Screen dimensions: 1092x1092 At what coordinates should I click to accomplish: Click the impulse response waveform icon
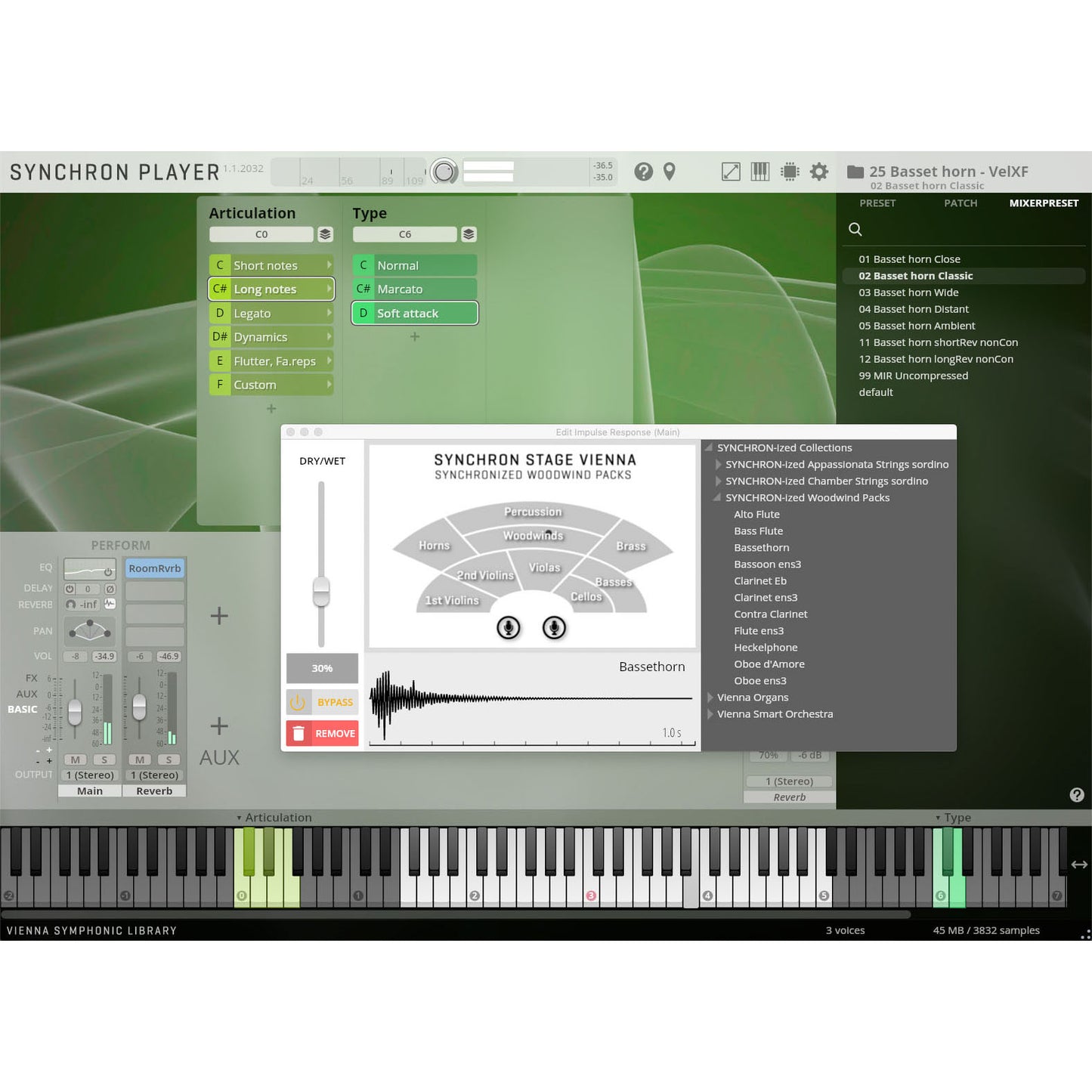(x=110, y=604)
